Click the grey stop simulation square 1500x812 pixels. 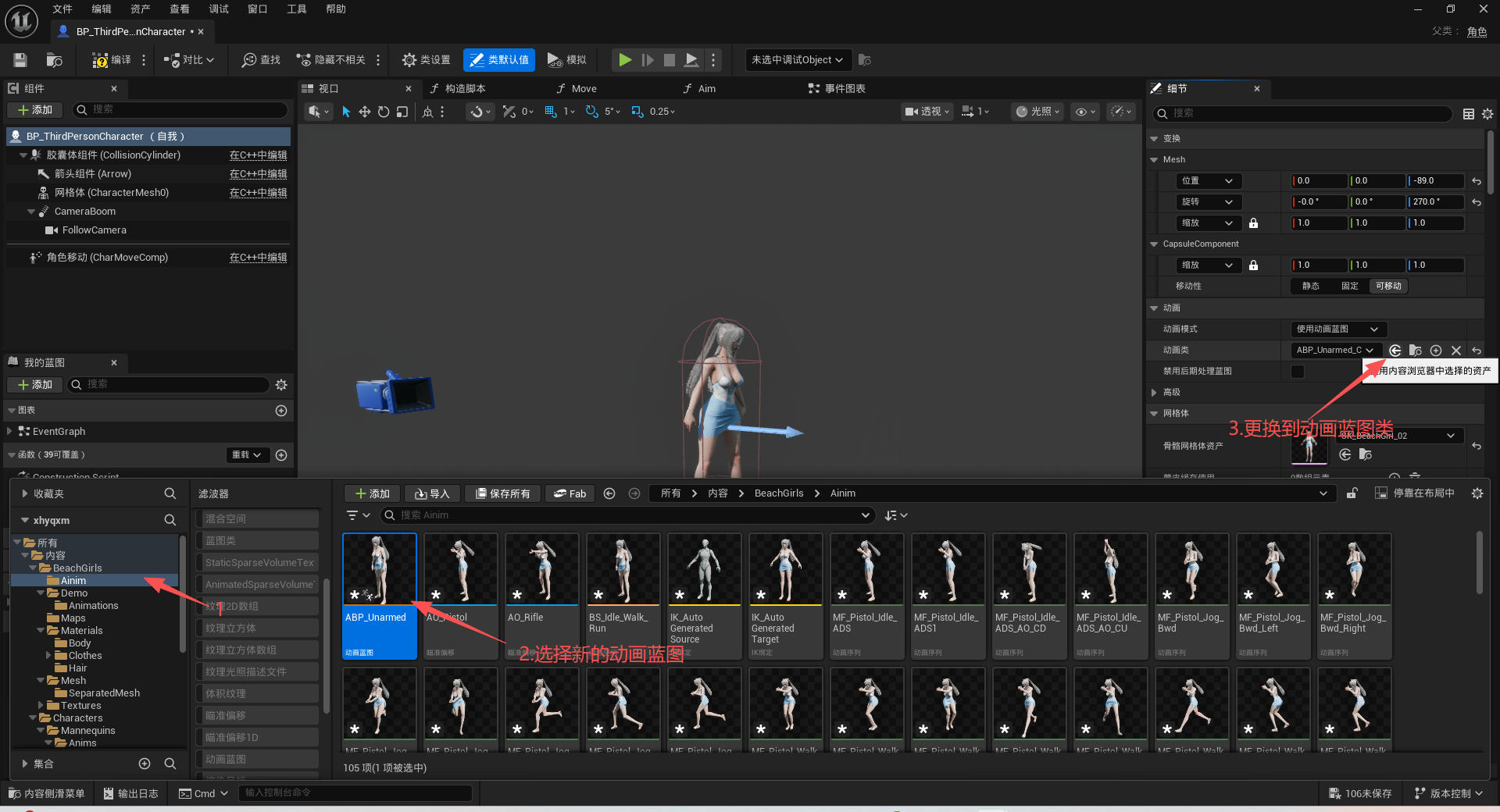(670, 60)
